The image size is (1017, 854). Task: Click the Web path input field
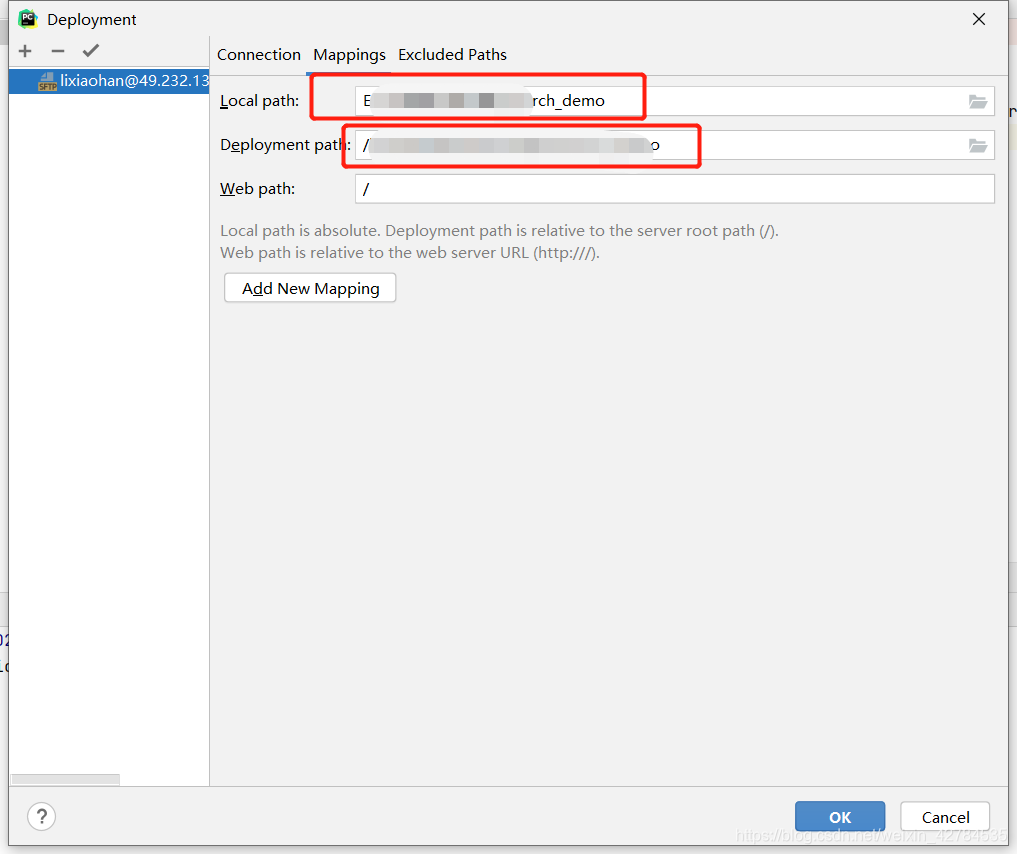(675, 189)
